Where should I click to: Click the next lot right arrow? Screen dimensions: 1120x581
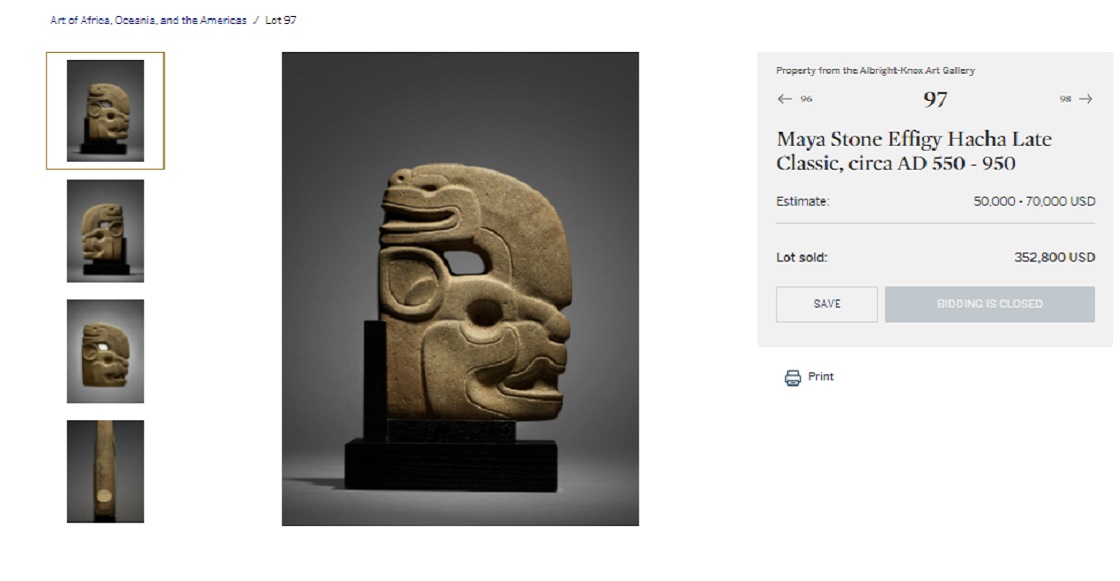(1086, 99)
